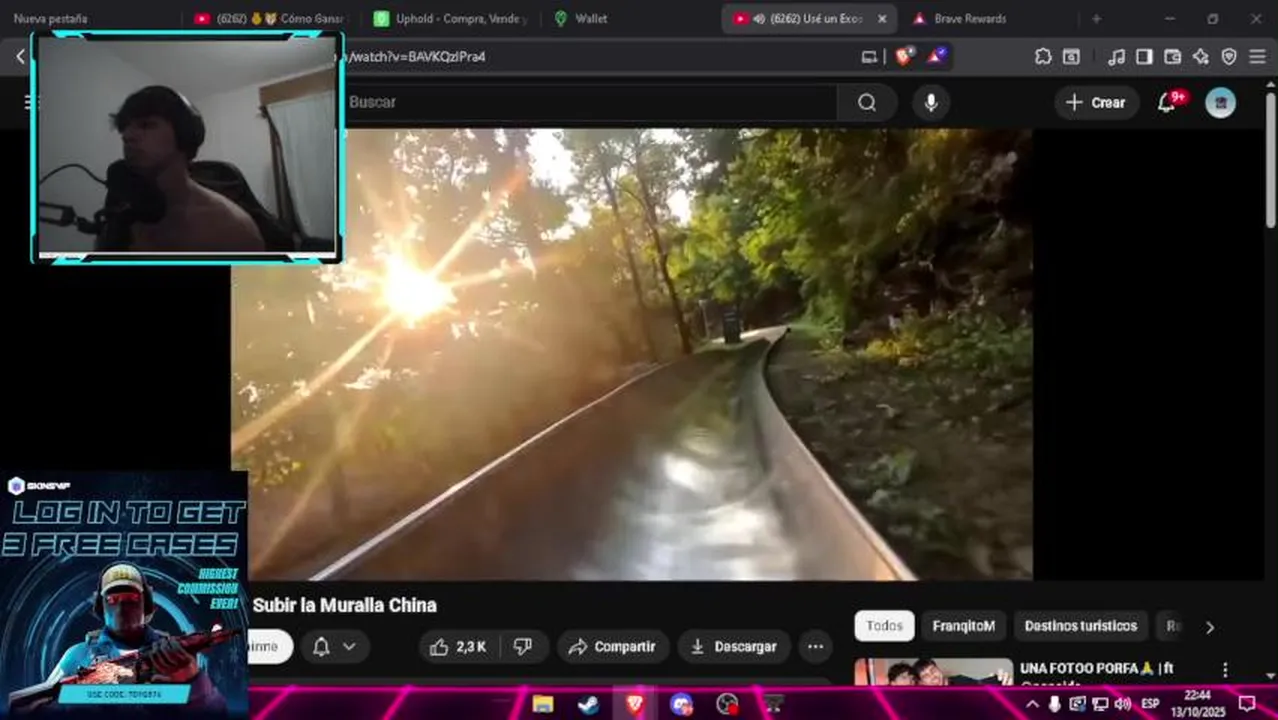Click the volume speaker tray icon
The height and width of the screenshot is (720, 1278).
(1122, 704)
